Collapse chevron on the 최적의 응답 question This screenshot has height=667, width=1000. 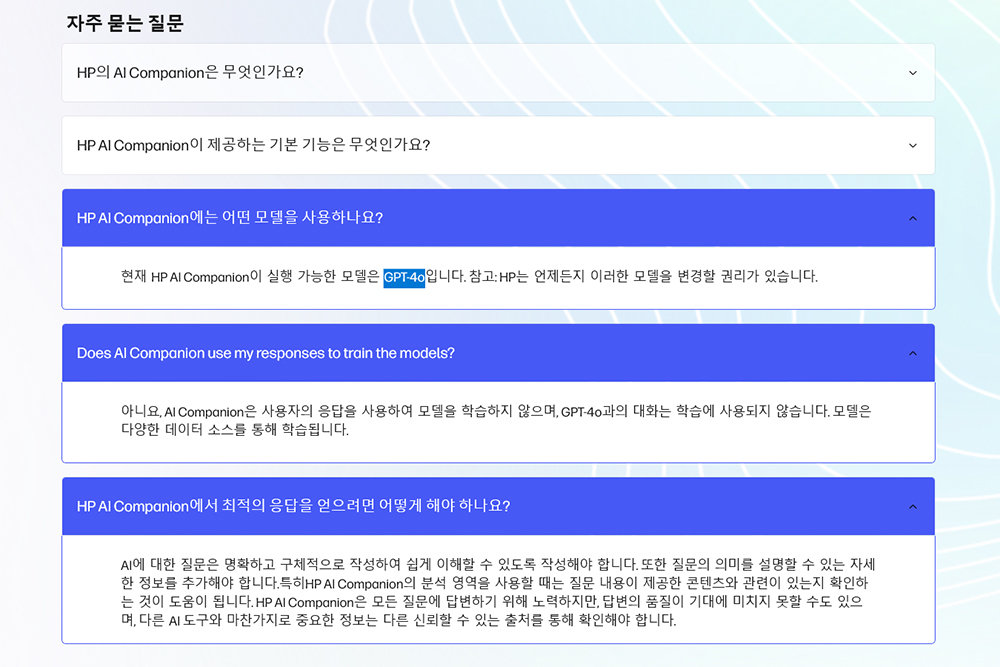pyautogui.click(x=912, y=506)
